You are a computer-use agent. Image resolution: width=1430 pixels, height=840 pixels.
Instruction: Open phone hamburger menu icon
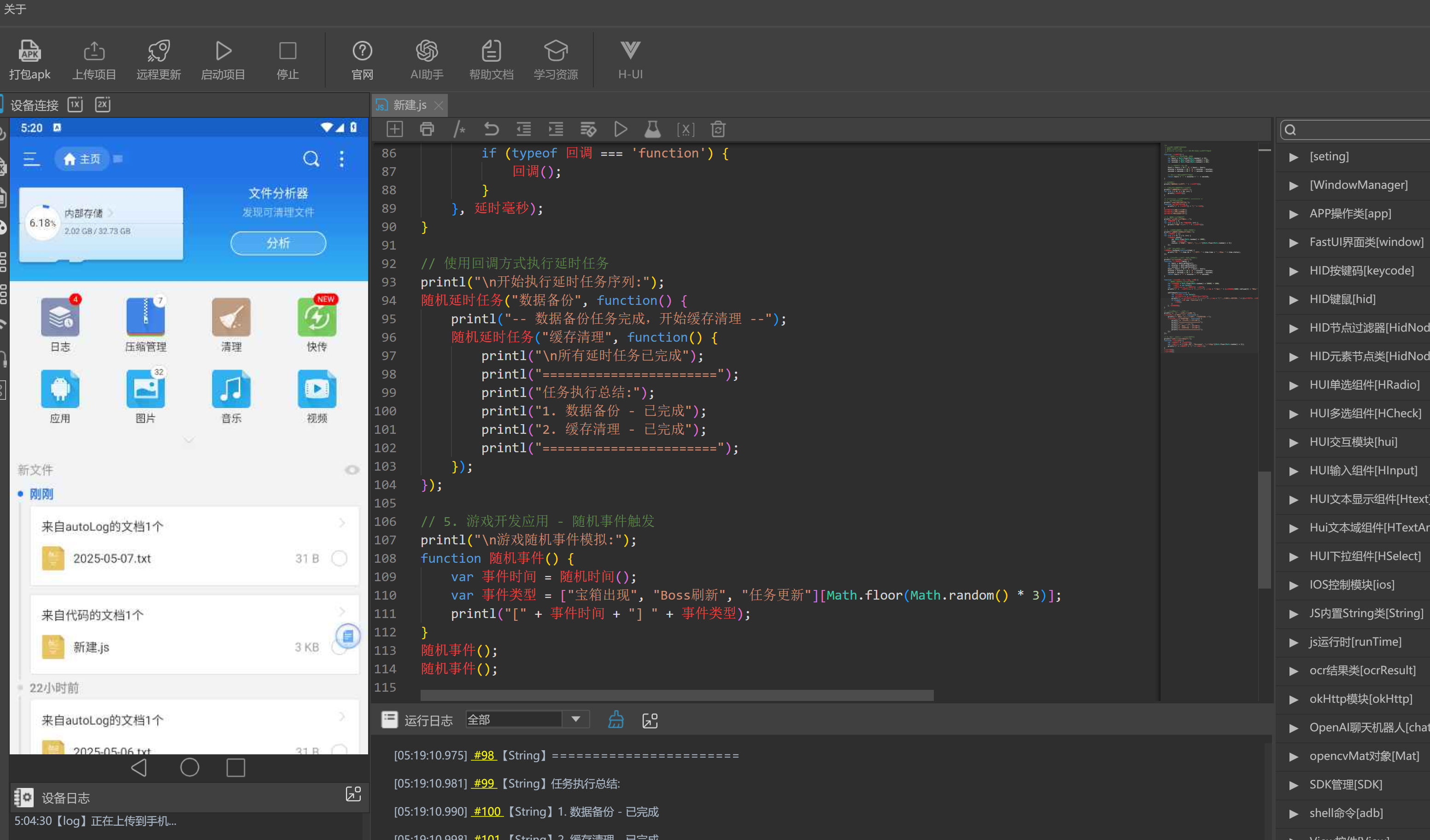click(x=31, y=159)
